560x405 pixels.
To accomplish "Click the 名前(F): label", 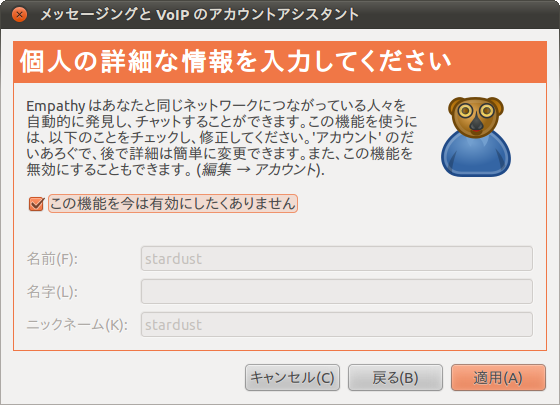I will pyautogui.click(x=52, y=259).
